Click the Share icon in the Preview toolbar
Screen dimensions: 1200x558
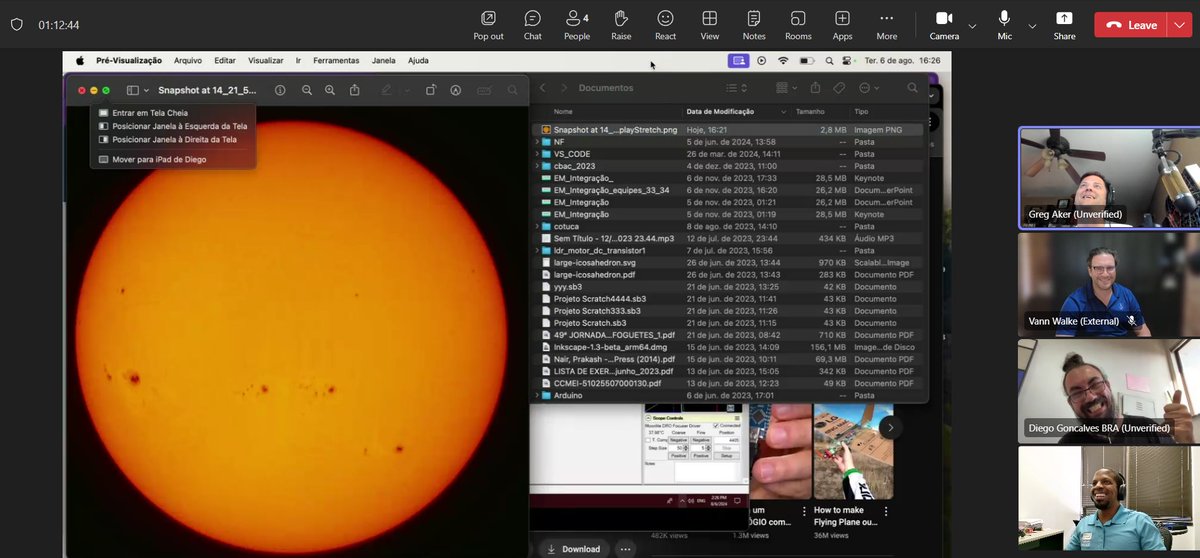(x=354, y=90)
